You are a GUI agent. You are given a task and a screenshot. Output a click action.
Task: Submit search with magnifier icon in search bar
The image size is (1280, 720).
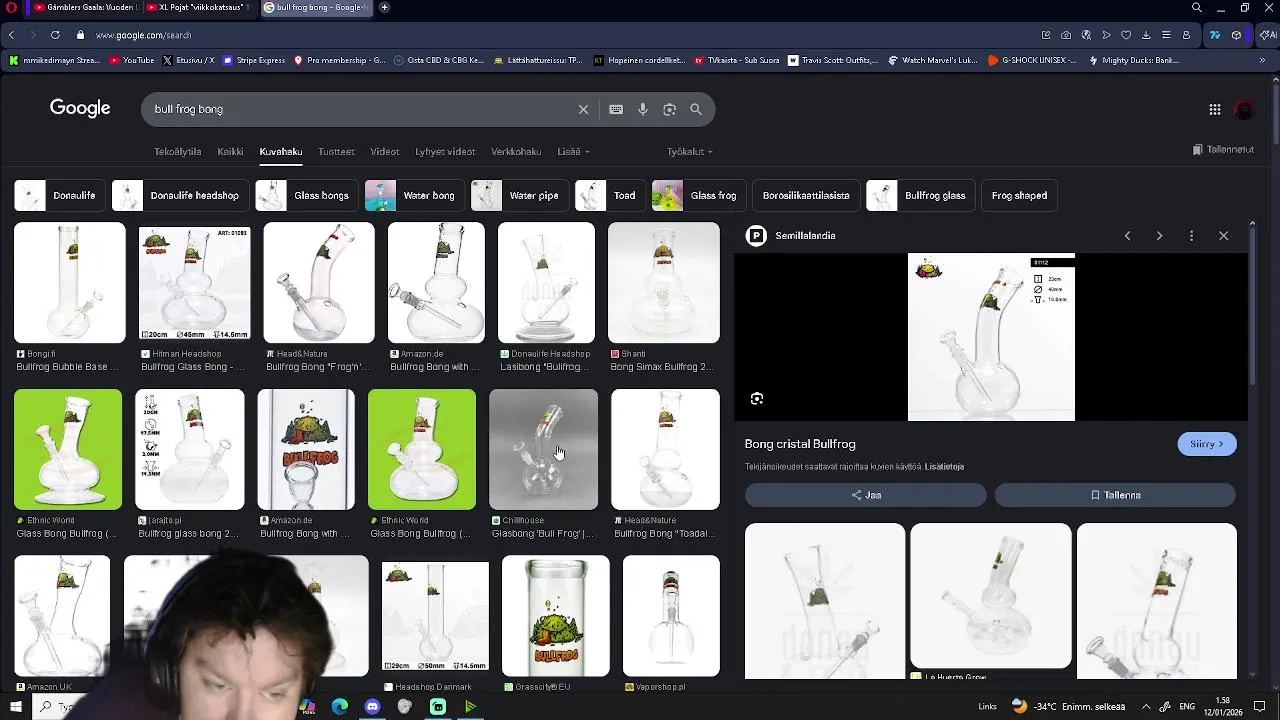coord(696,109)
